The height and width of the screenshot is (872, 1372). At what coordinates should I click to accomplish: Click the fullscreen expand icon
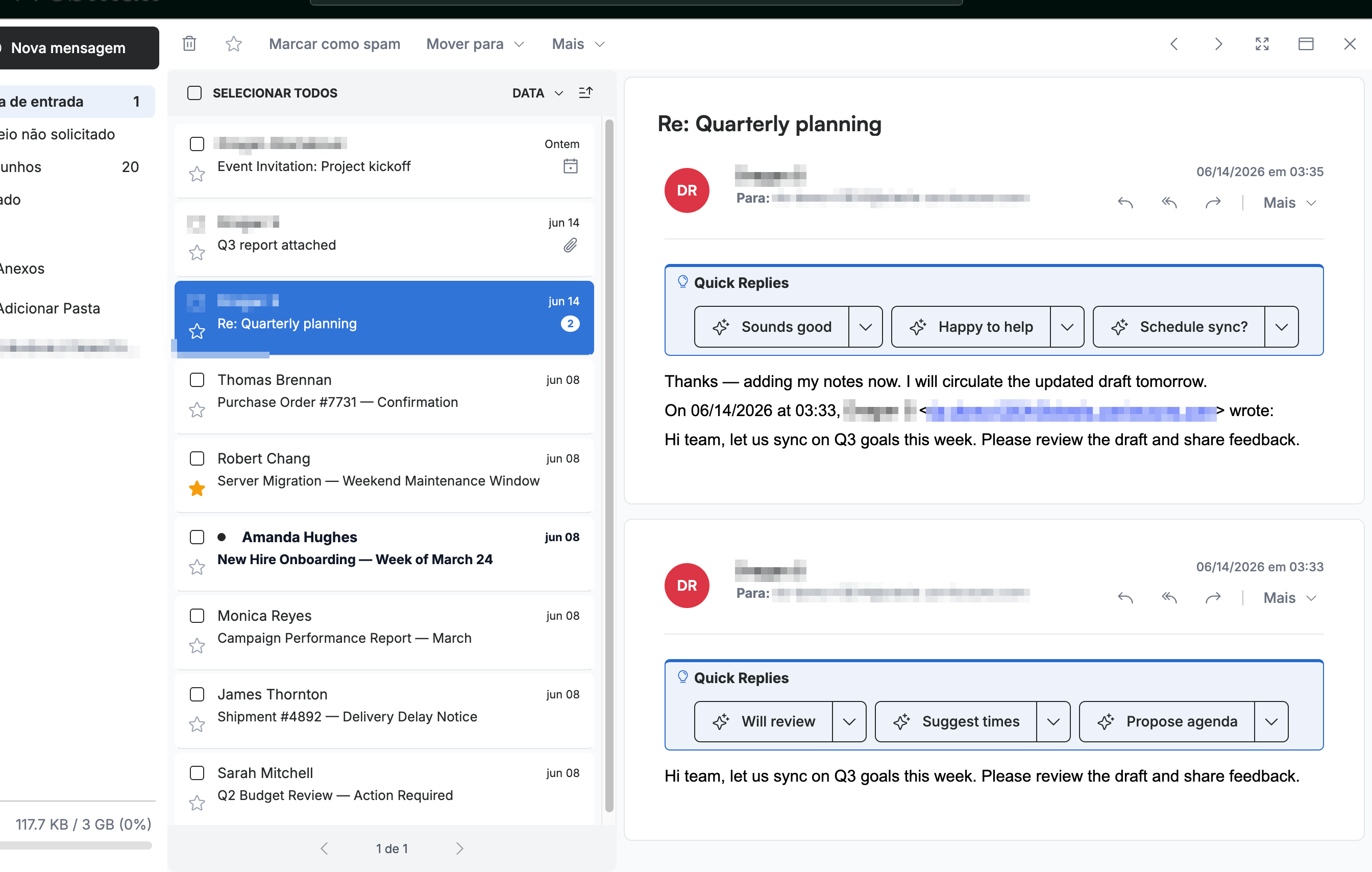tap(1262, 44)
